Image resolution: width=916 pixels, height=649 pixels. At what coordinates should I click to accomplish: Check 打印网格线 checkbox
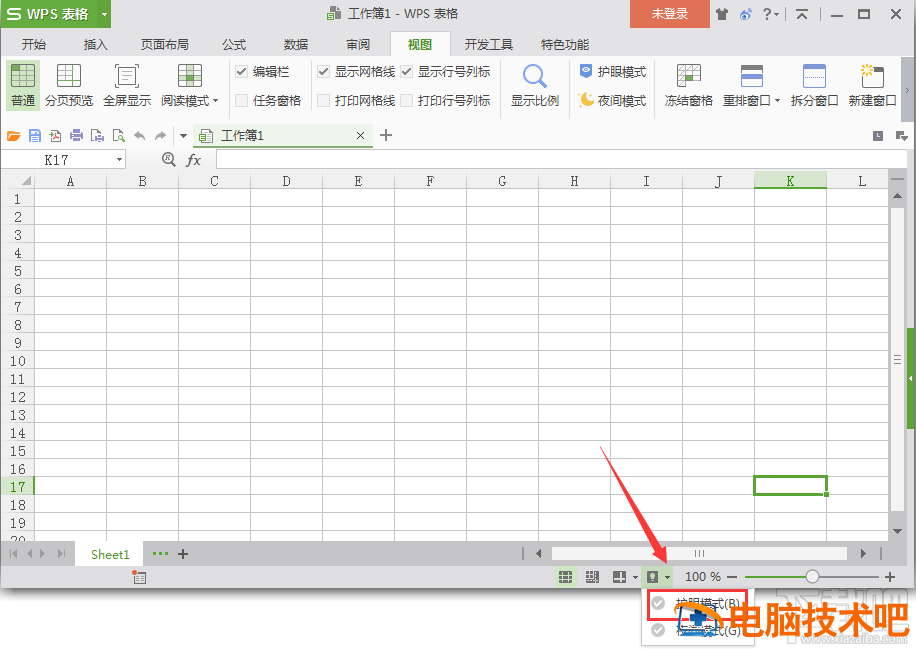click(323, 100)
